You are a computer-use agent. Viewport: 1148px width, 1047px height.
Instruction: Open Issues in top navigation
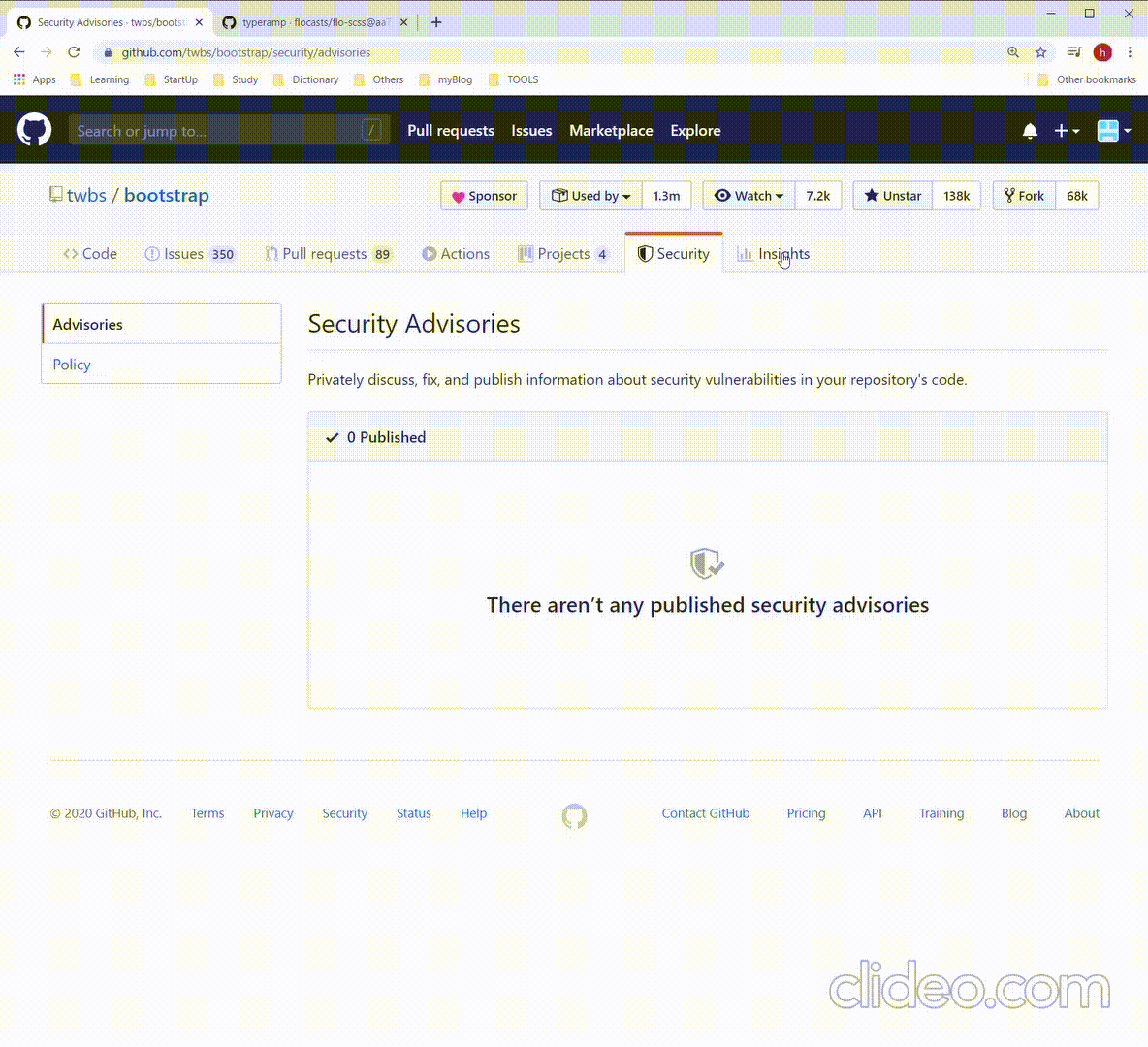tap(531, 130)
